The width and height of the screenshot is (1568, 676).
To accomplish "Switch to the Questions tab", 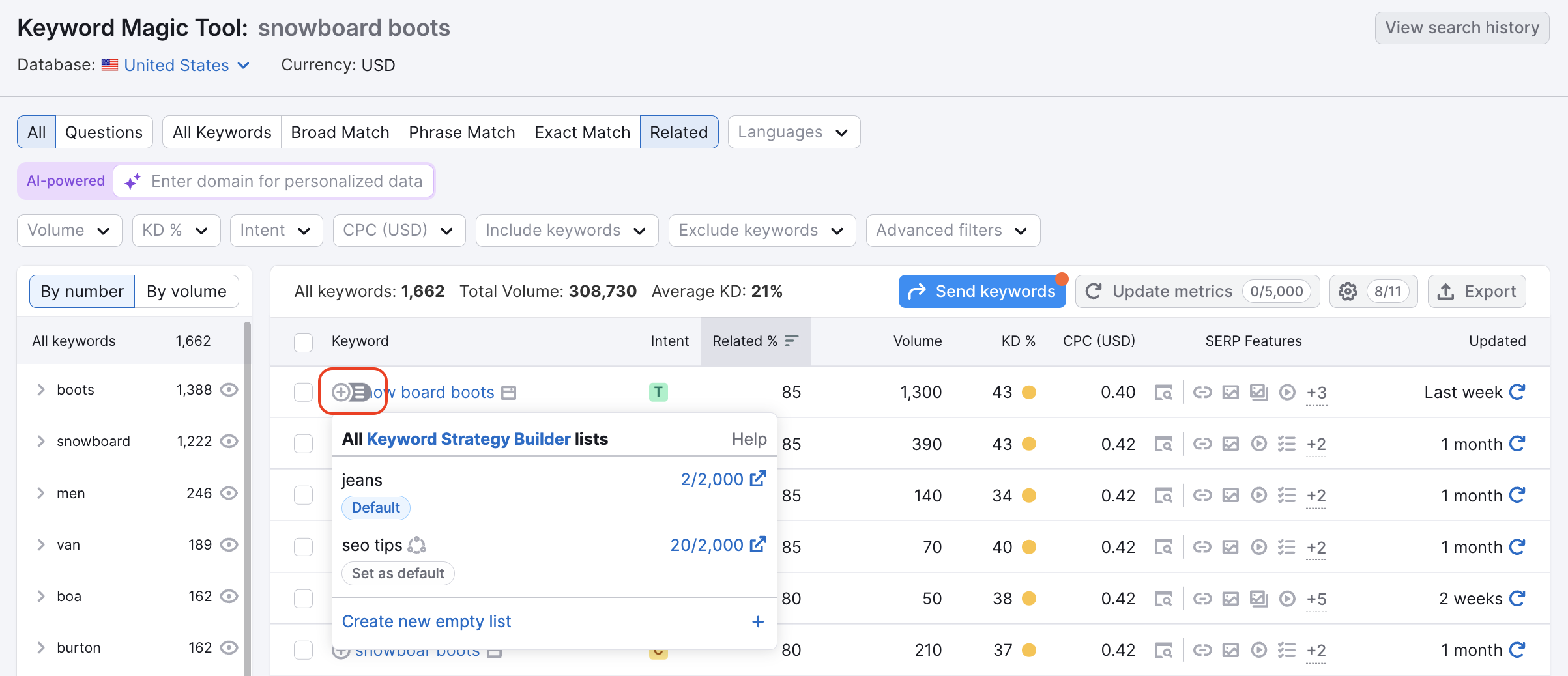I will (104, 132).
